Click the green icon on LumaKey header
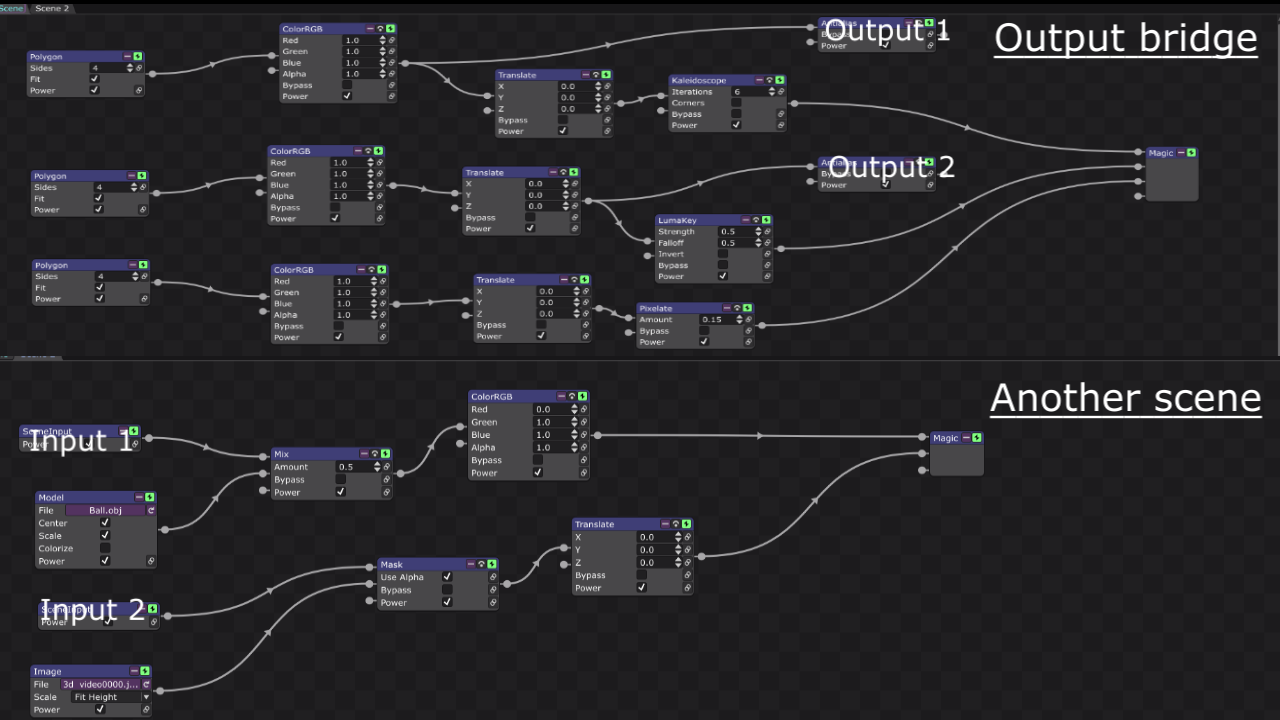 coord(766,220)
